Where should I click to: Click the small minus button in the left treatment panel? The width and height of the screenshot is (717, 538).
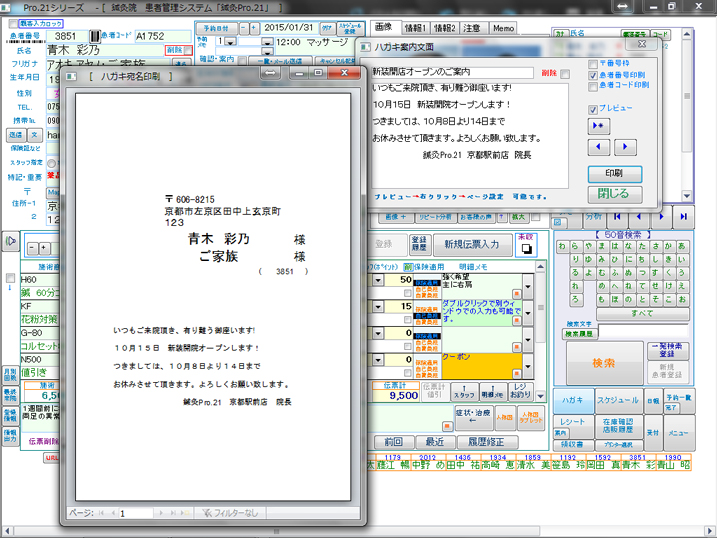pyautogui.click(x=32, y=248)
